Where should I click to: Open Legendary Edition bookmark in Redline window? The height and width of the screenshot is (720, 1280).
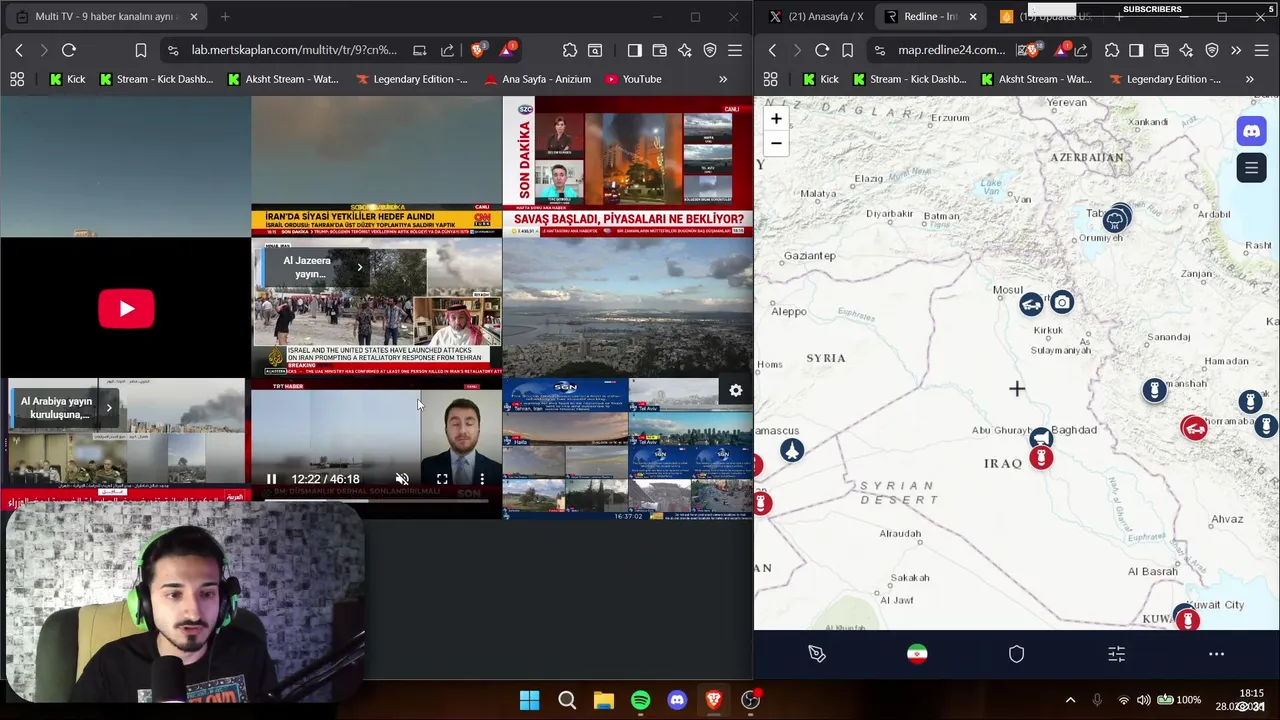(x=1165, y=79)
